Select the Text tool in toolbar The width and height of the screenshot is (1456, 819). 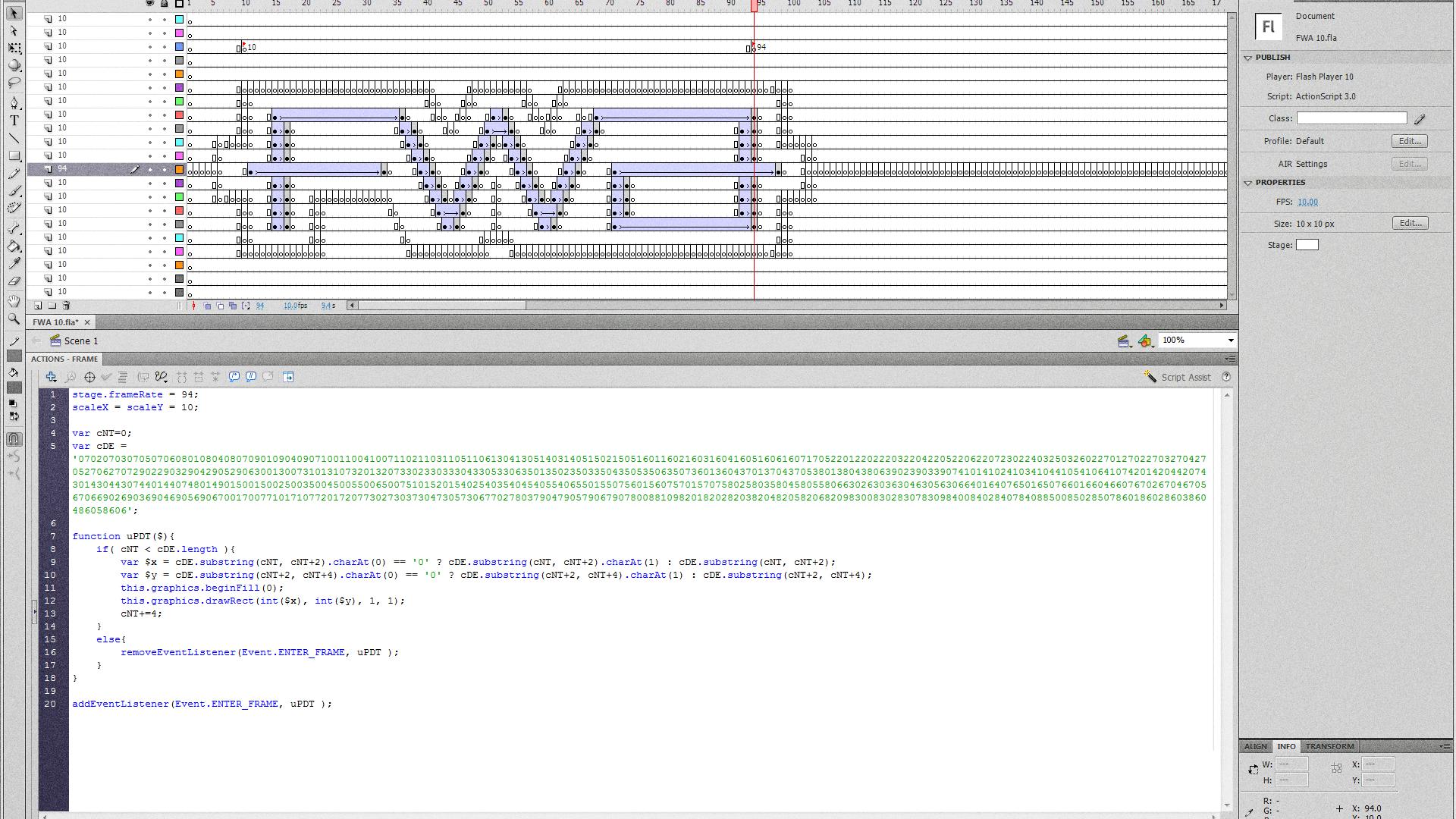tap(14, 121)
